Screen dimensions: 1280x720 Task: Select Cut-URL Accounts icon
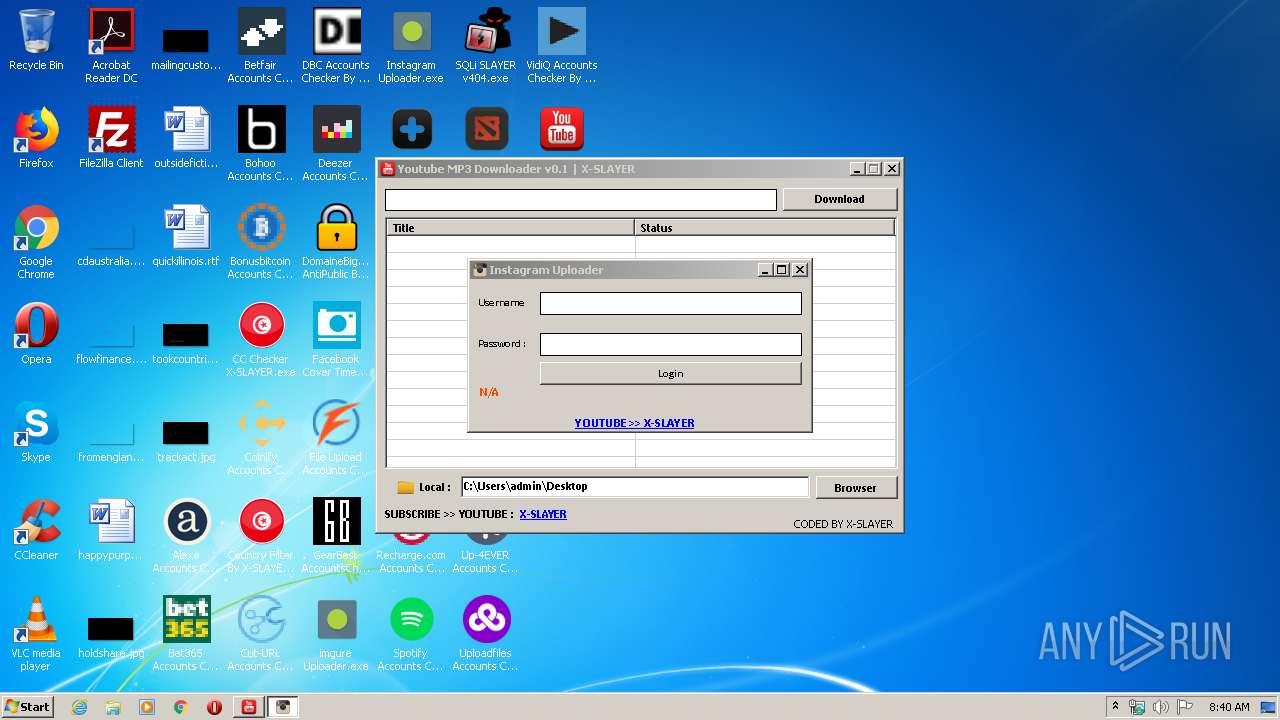click(261, 634)
